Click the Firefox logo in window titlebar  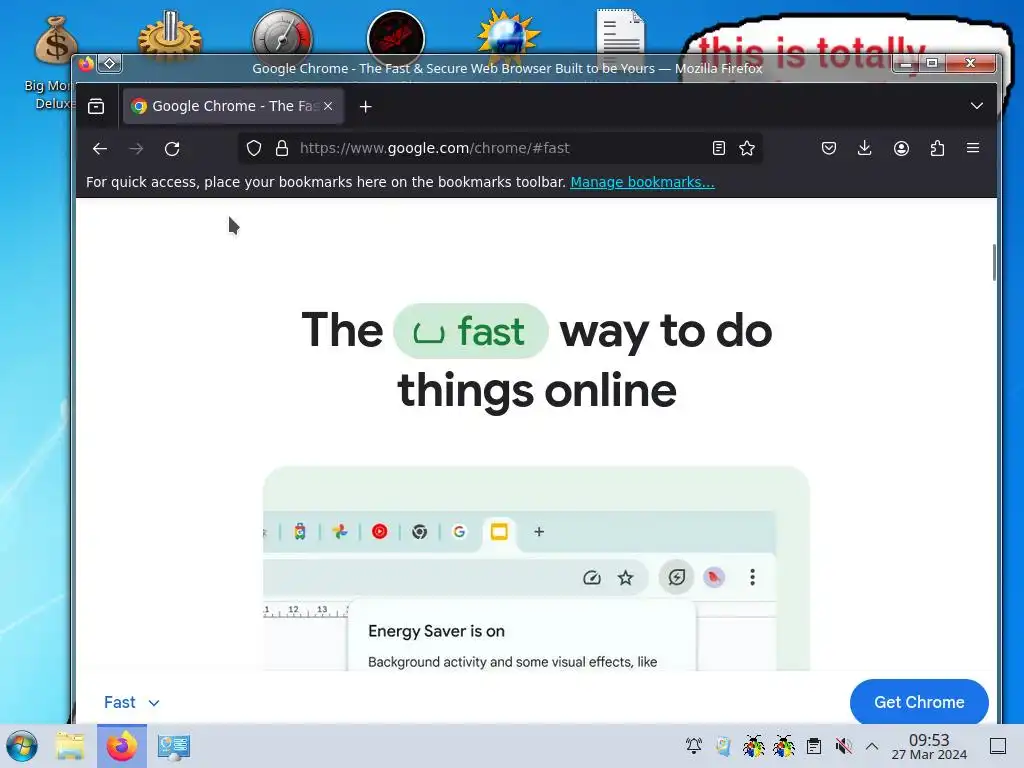pyautogui.click(x=86, y=63)
